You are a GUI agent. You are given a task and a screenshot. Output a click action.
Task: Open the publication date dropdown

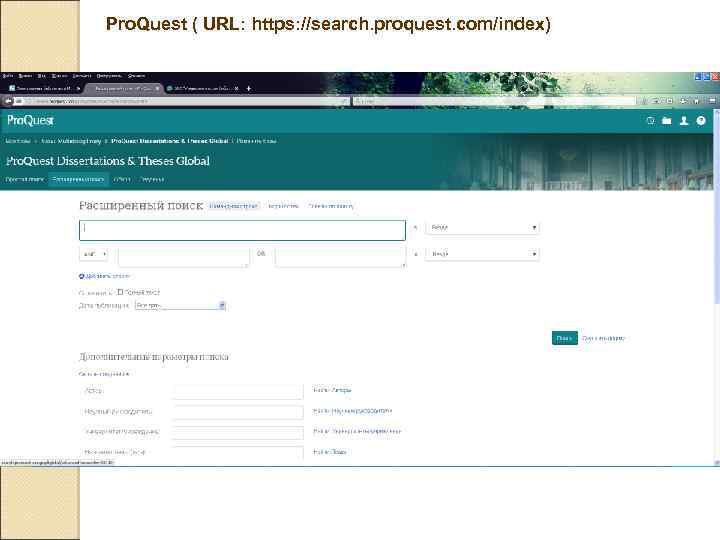[x=180, y=305]
